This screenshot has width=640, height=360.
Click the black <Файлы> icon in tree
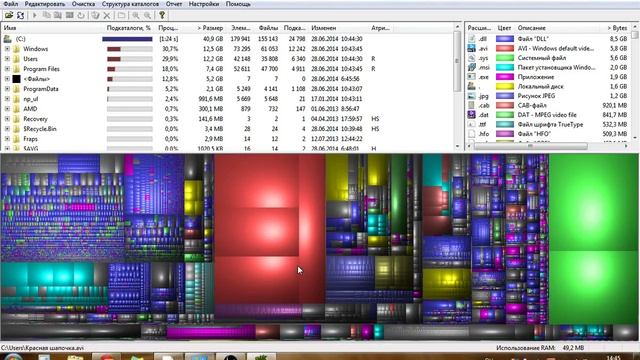pos(16,79)
